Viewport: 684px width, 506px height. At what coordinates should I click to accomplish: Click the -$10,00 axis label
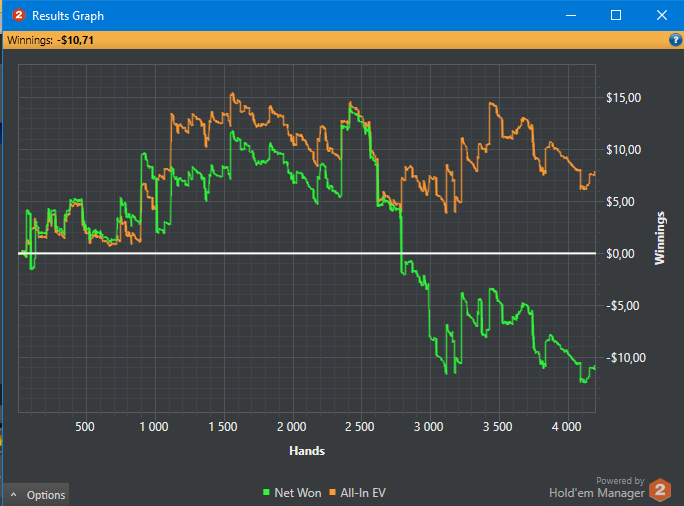pos(626,358)
